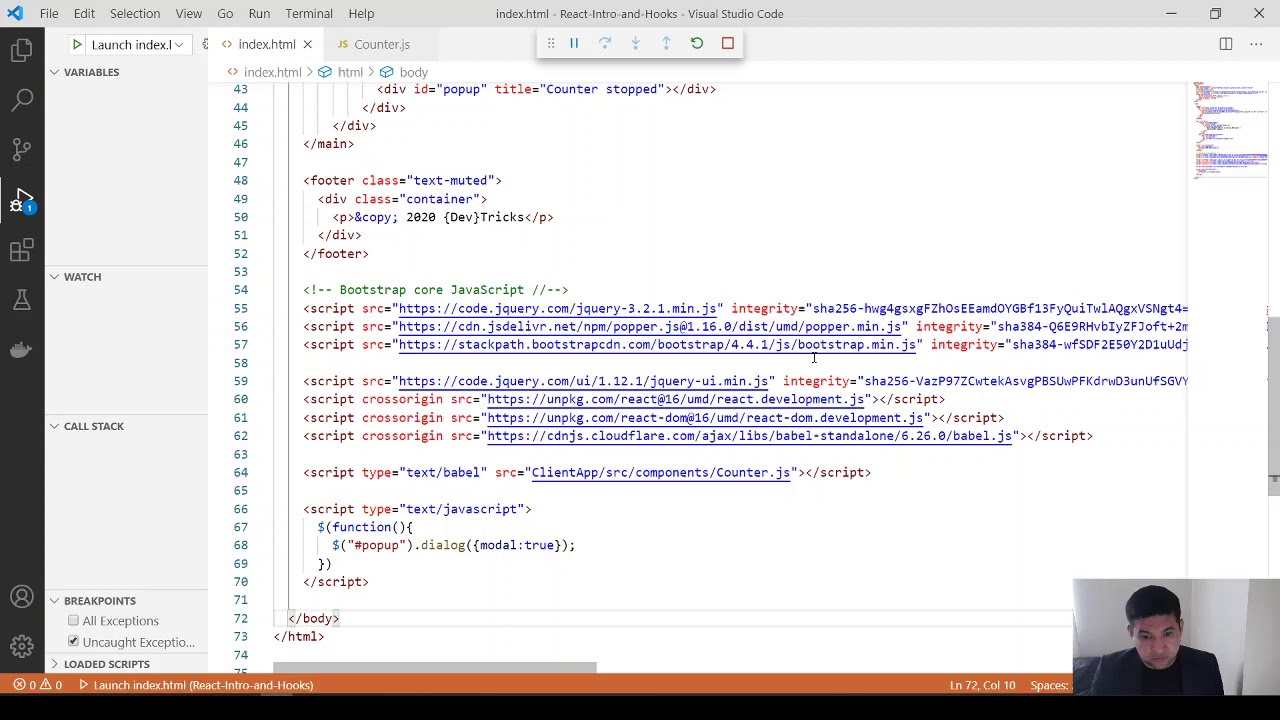Click the react.development.js unpkg link
The width and height of the screenshot is (1280, 720).
coord(675,399)
